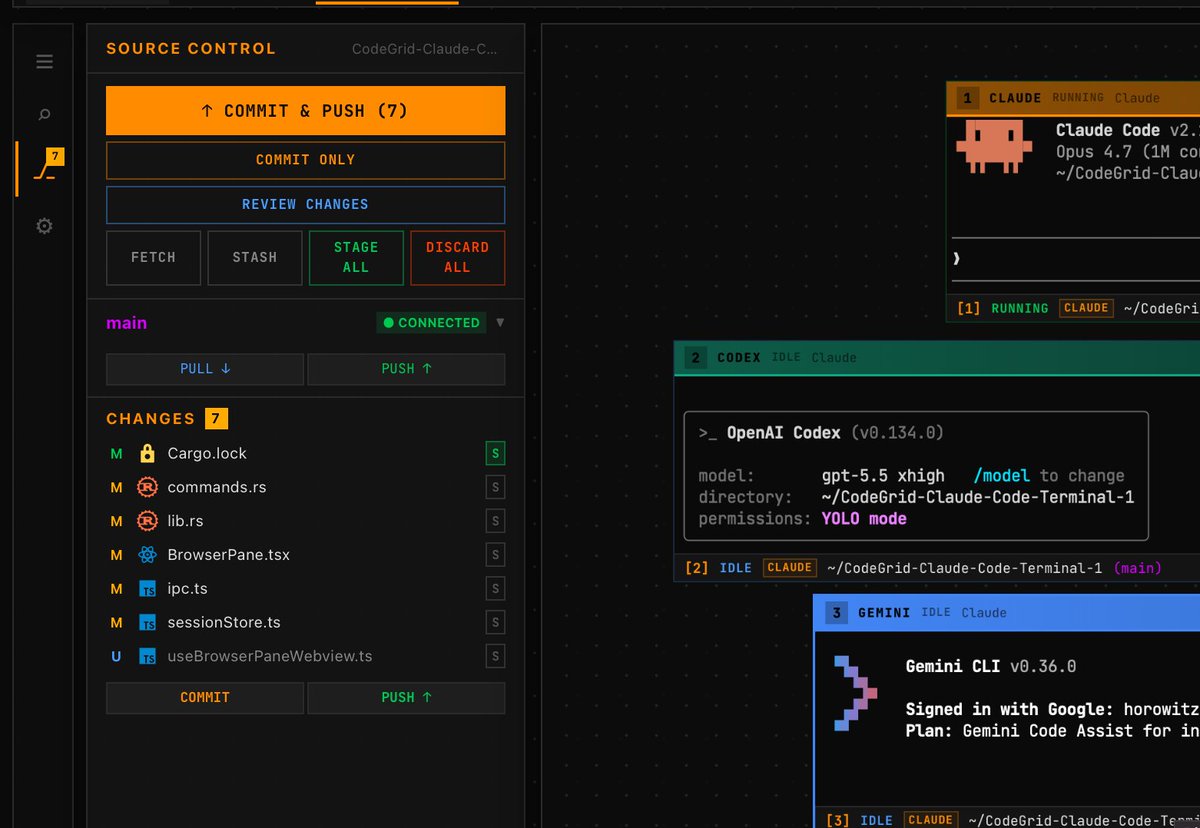This screenshot has width=1200, height=828.
Task: Click the TypeScript icon beside sessionStore.ts
Action: [x=148, y=623]
